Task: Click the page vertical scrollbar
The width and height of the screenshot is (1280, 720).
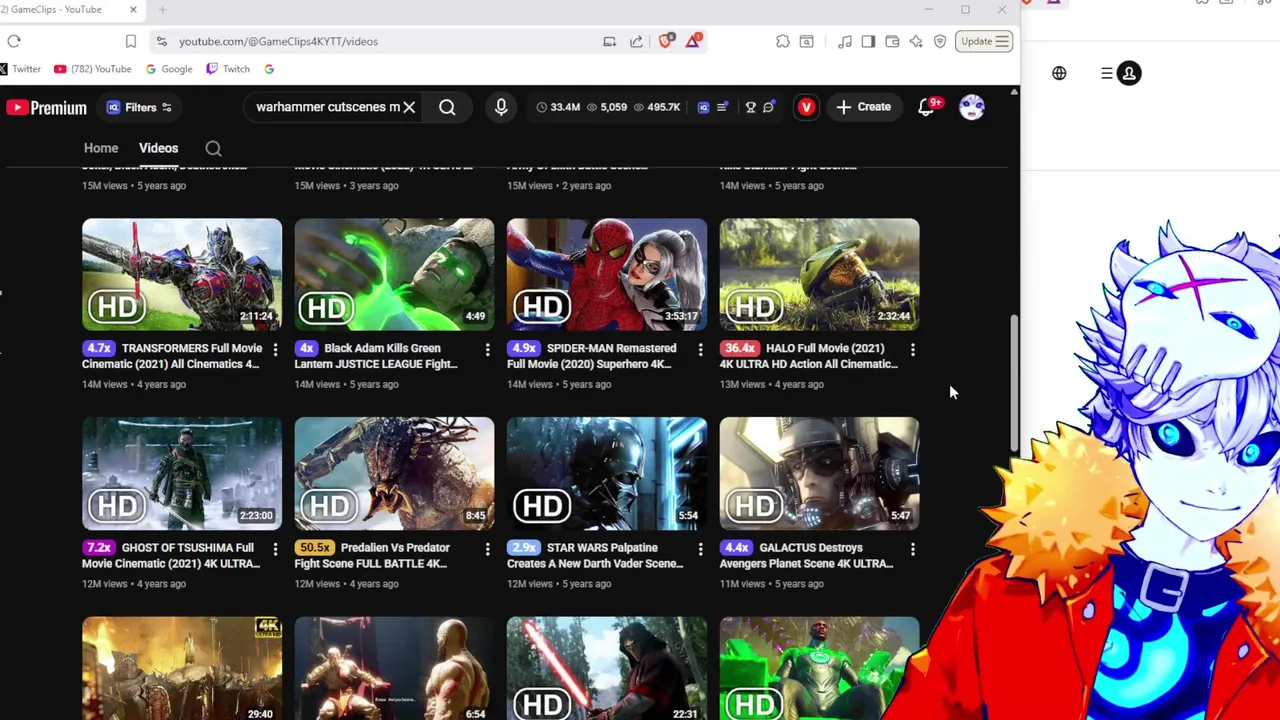Action: pos(1014,383)
